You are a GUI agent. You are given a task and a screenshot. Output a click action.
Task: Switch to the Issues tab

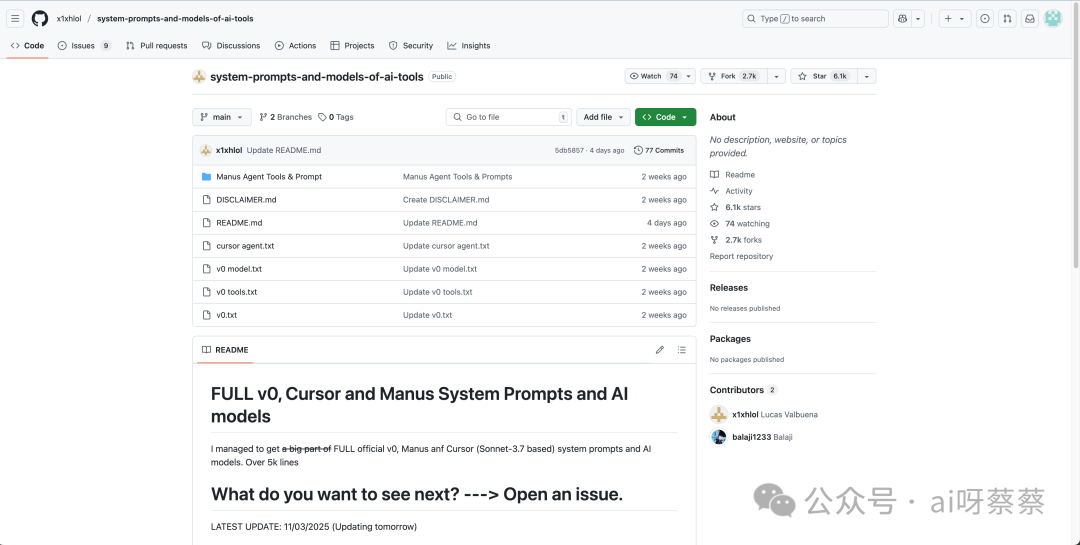pyautogui.click(x=84, y=46)
